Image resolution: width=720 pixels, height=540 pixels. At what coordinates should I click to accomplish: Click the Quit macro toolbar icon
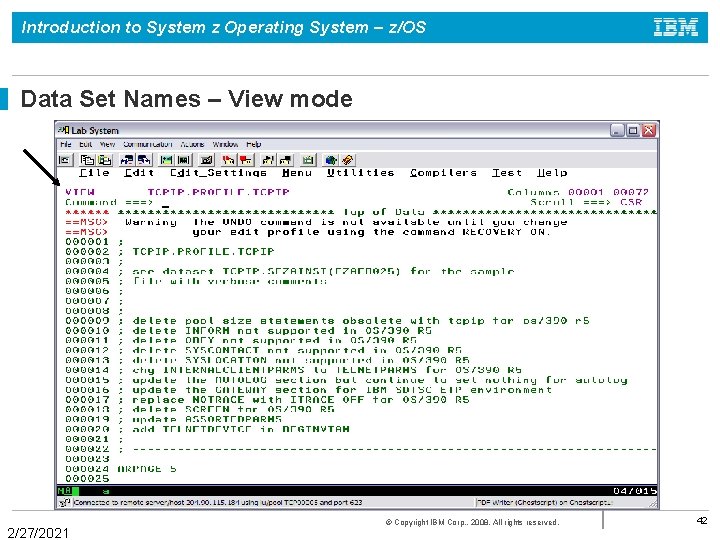pos(286,160)
